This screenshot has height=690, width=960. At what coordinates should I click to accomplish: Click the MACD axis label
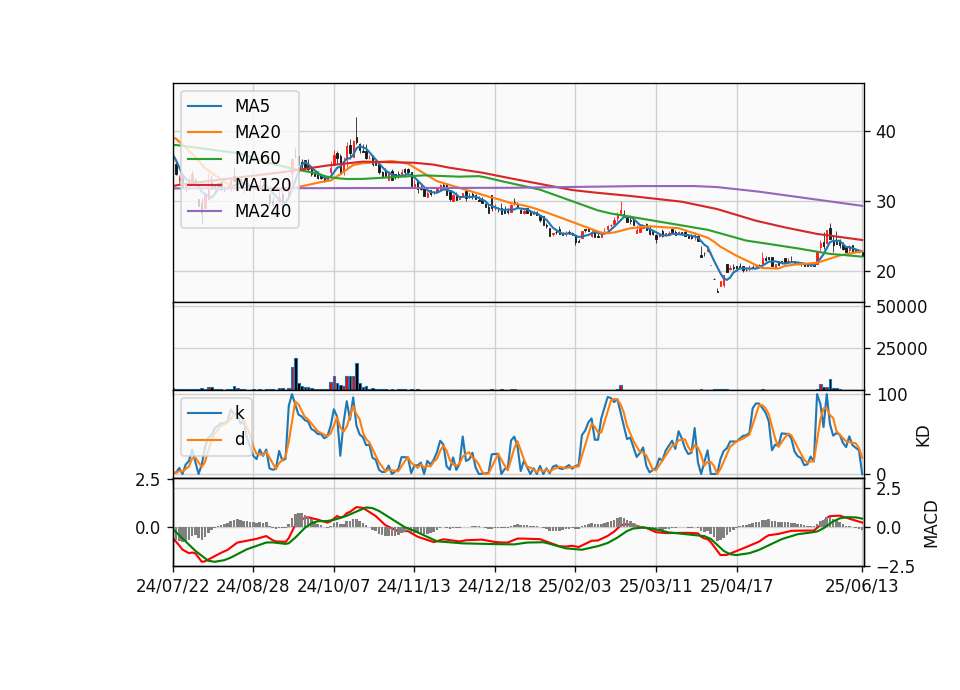coord(931,524)
